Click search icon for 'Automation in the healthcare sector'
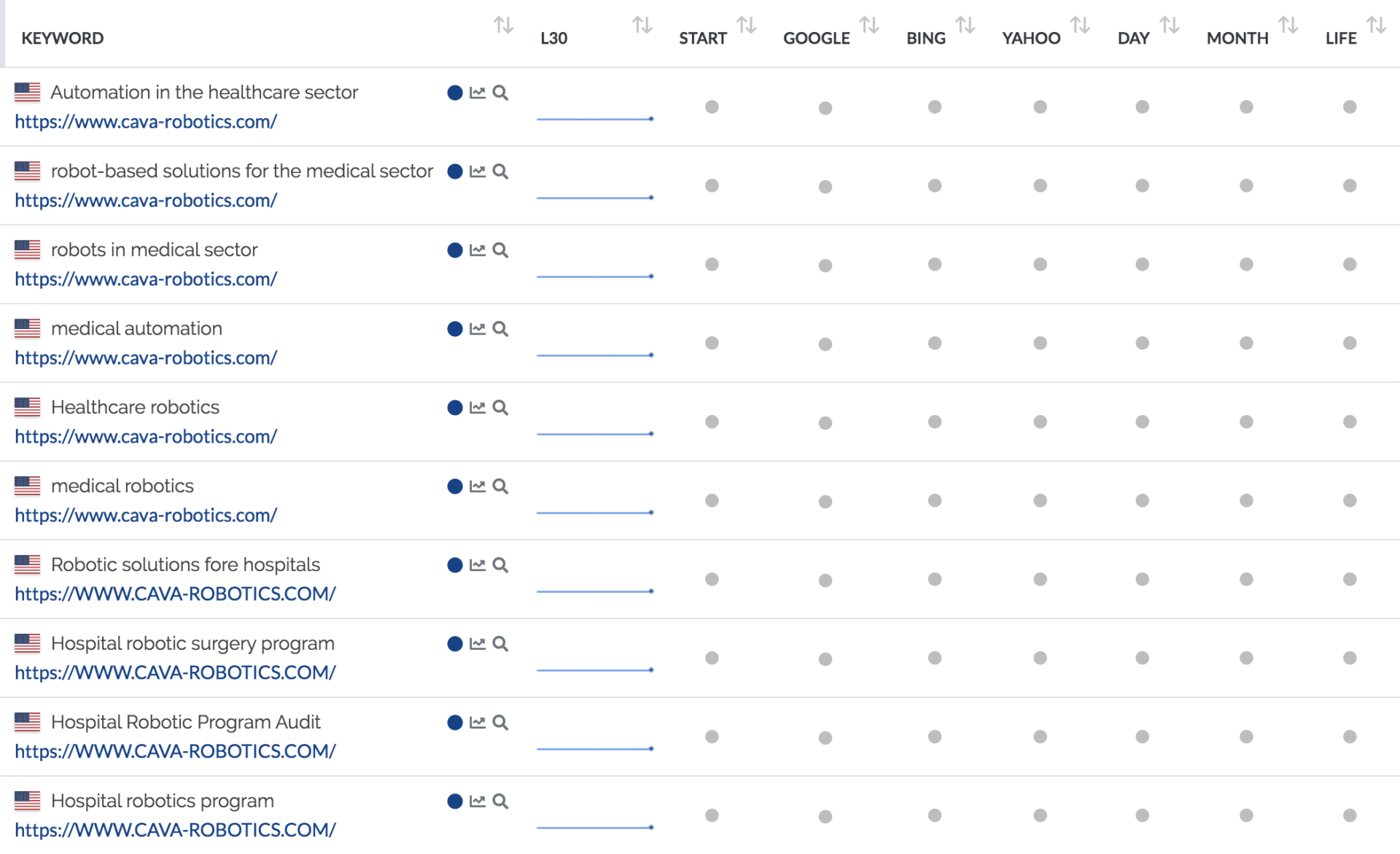This screenshot has width=1400, height=854. 500,93
